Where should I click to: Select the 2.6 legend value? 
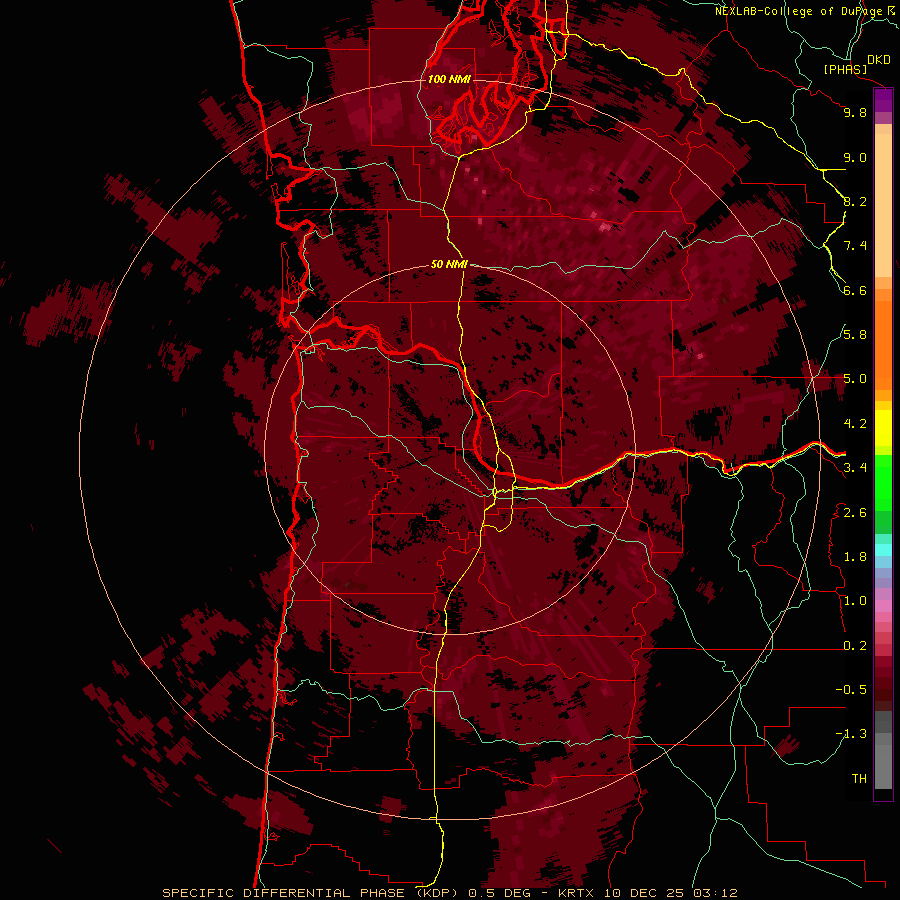(x=855, y=513)
